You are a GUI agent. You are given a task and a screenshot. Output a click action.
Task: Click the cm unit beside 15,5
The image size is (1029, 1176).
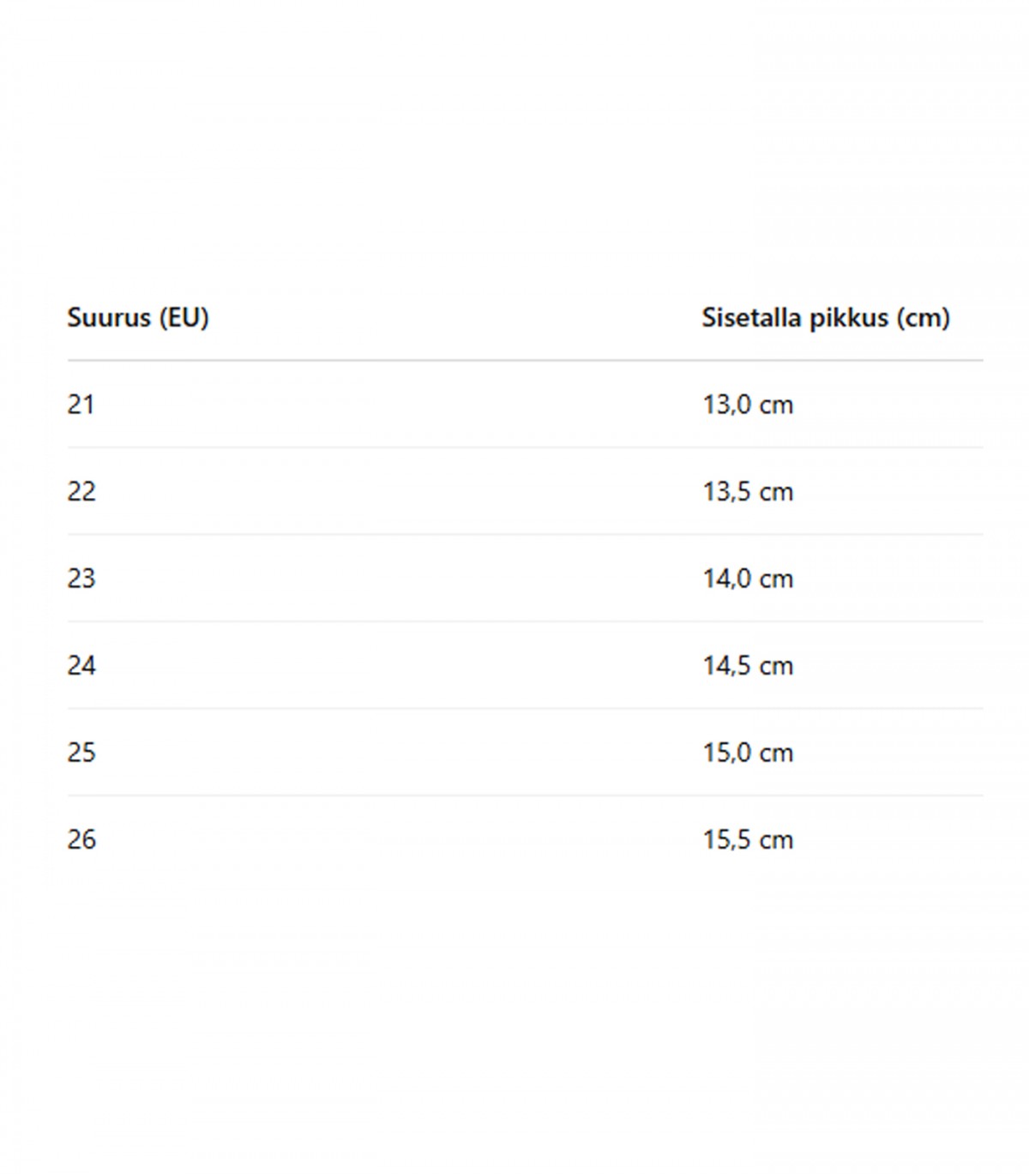tap(777, 841)
